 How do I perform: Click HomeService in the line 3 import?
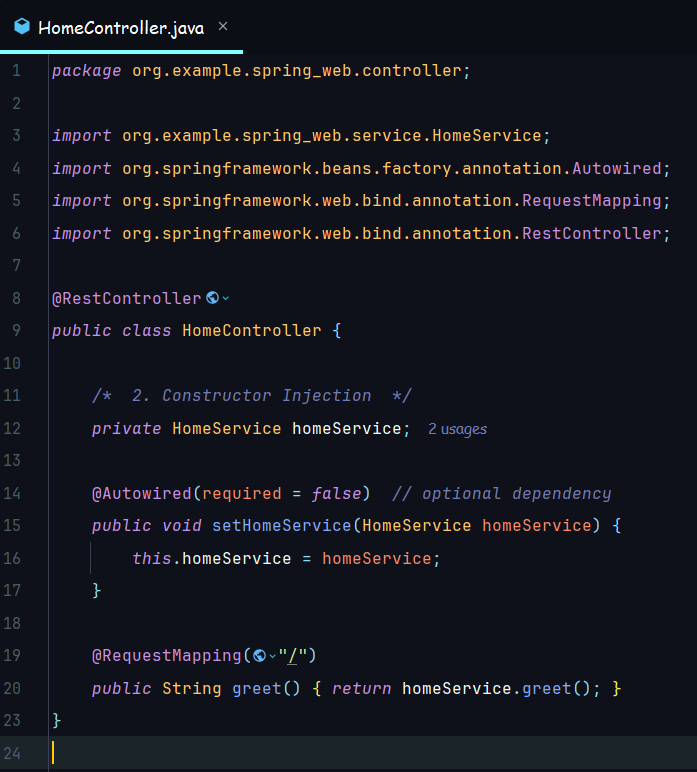[x=487, y=135]
